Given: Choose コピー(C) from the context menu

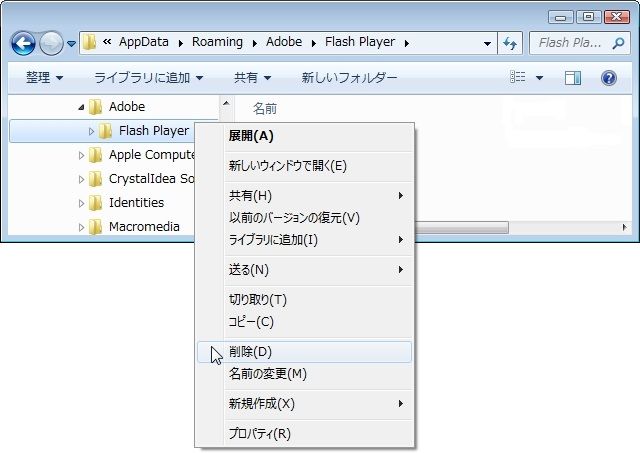Looking at the screenshot, I should click(x=304, y=322).
